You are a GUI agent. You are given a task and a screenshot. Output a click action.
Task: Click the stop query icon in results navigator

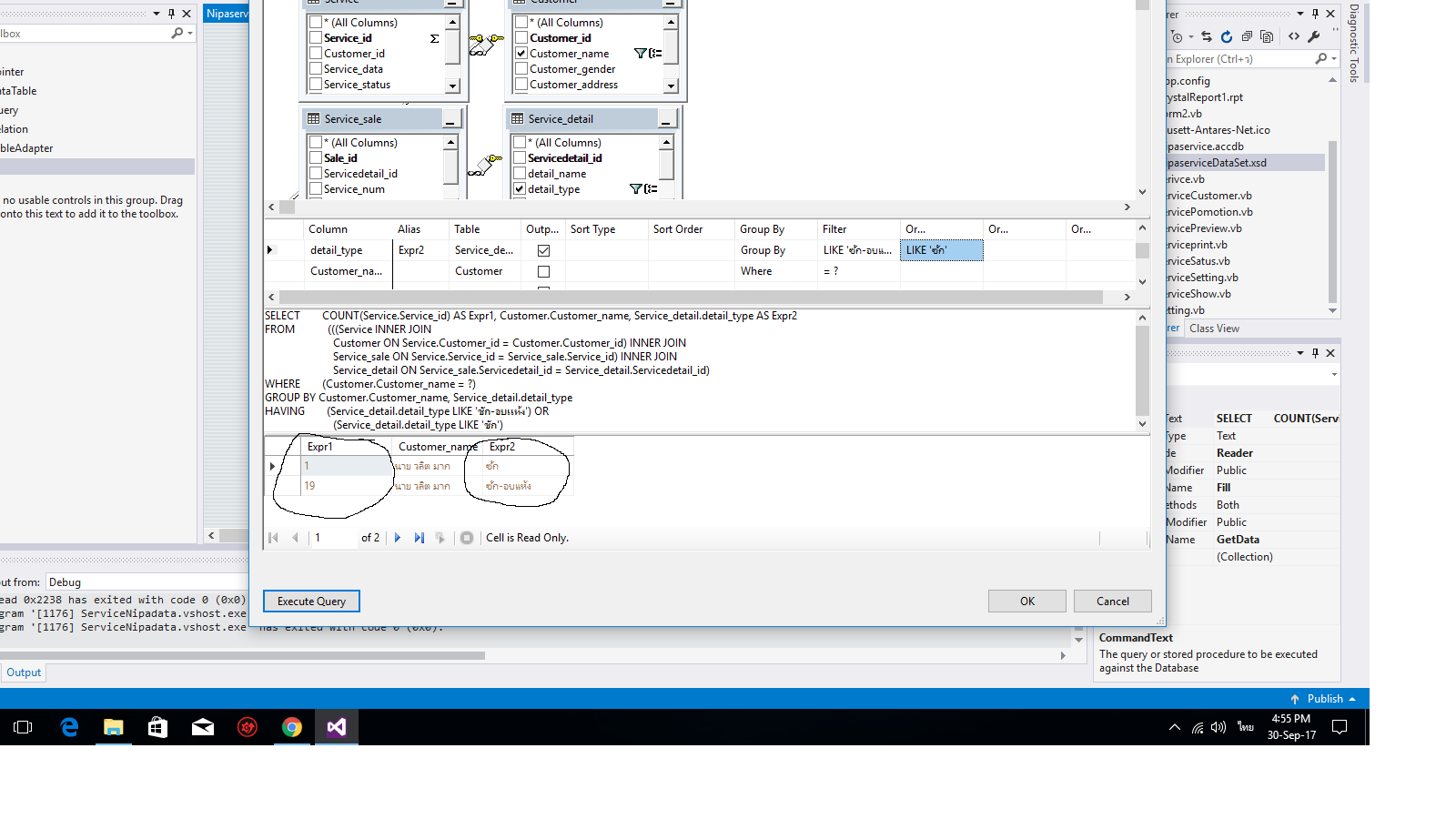[x=467, y=538]
